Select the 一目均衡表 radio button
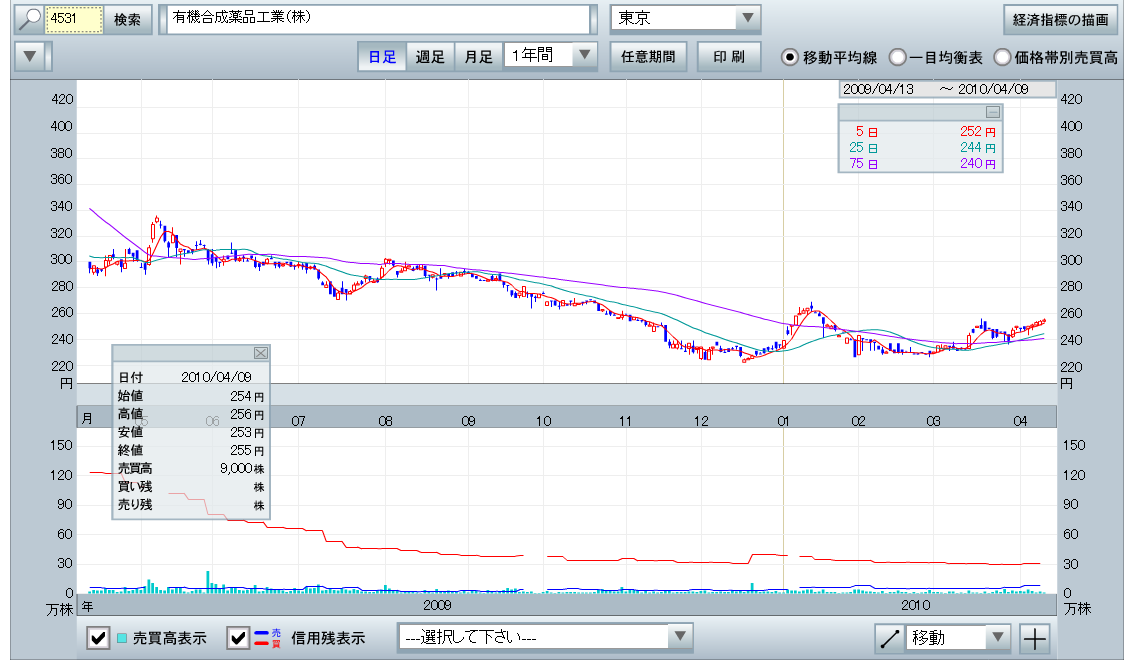Screen dimensions: 1131x665 pos(897,57)
